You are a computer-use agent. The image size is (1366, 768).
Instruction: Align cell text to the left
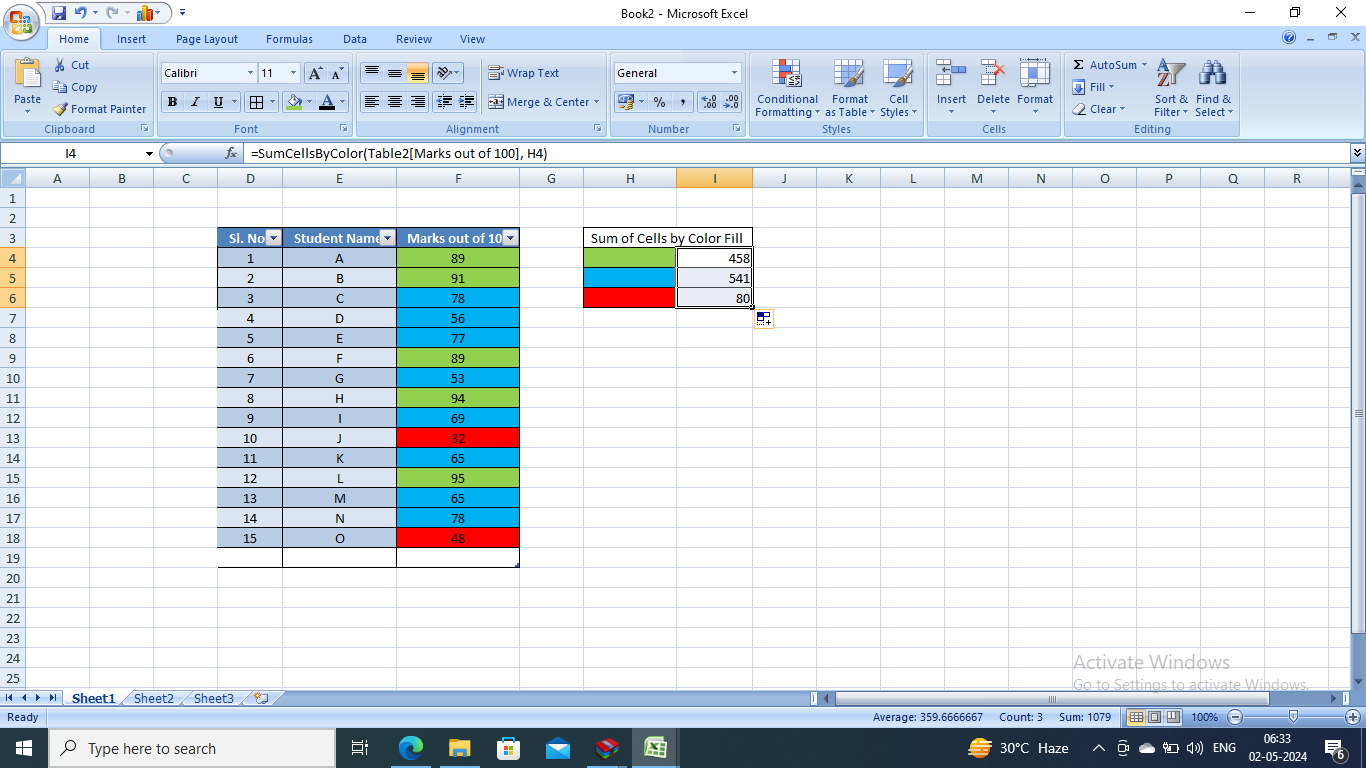pyautogui.click(x=371, y=102)
